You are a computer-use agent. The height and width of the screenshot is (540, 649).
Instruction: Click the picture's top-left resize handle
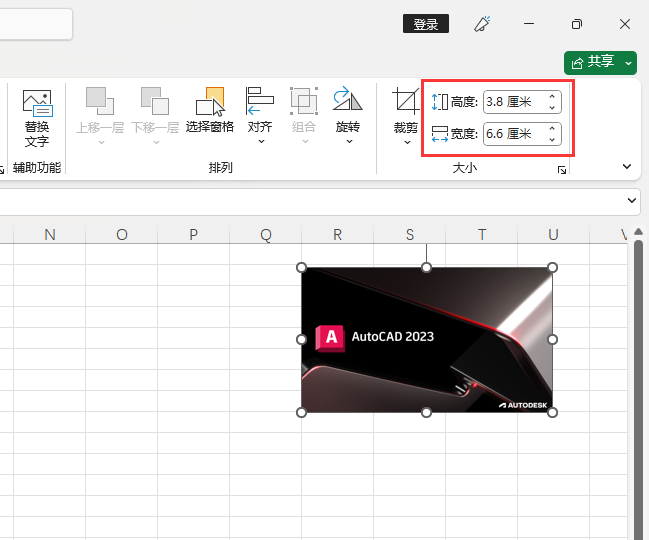point(301,267)
